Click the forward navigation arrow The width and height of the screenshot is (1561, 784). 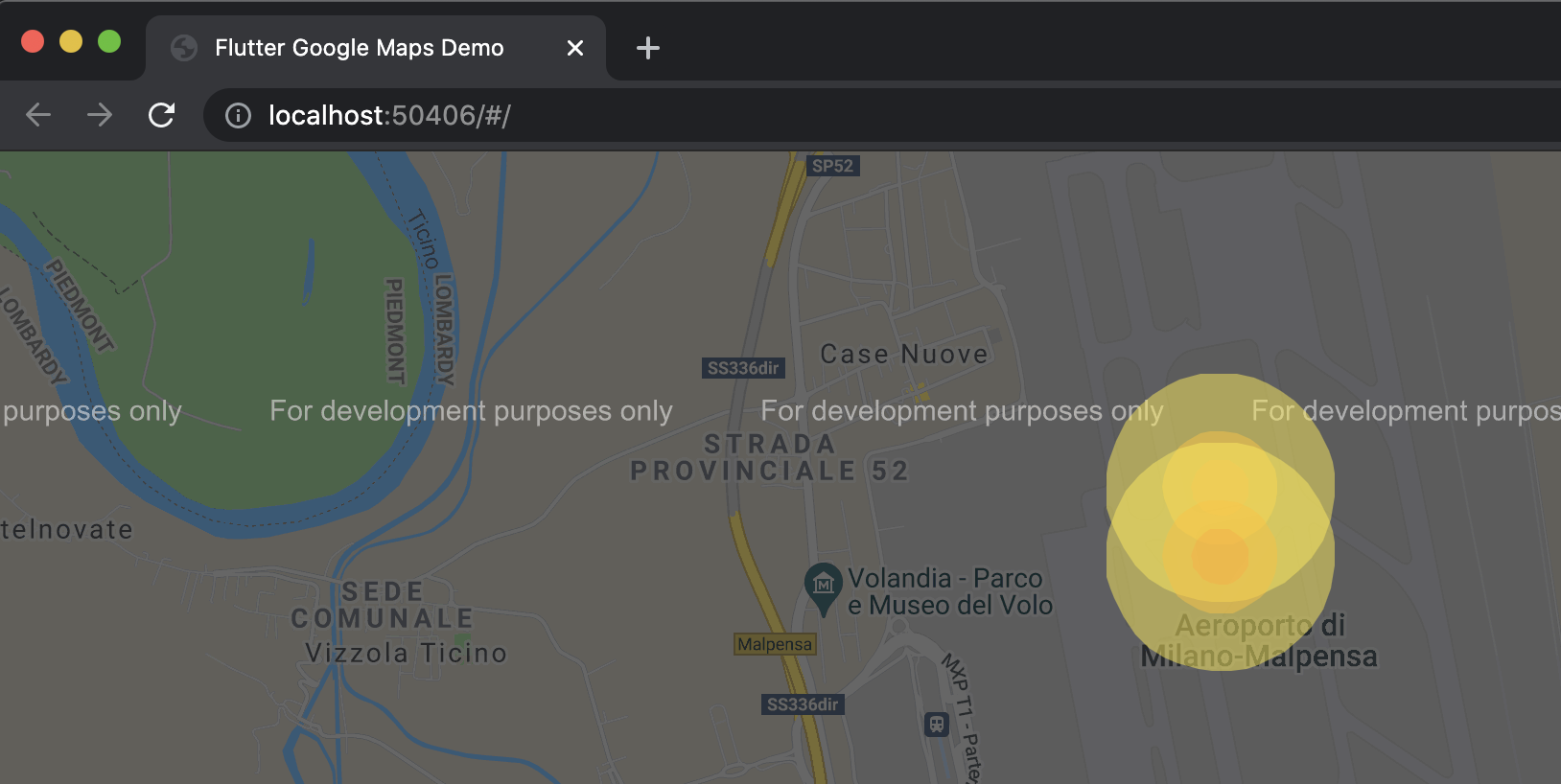[99, 115]
